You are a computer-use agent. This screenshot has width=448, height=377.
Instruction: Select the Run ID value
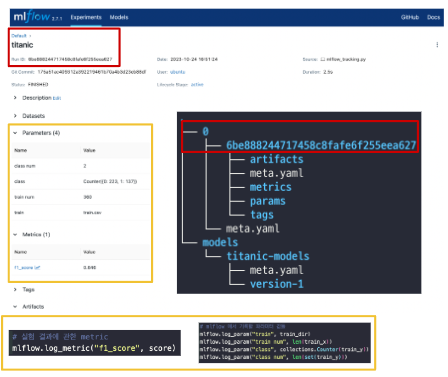70,59
